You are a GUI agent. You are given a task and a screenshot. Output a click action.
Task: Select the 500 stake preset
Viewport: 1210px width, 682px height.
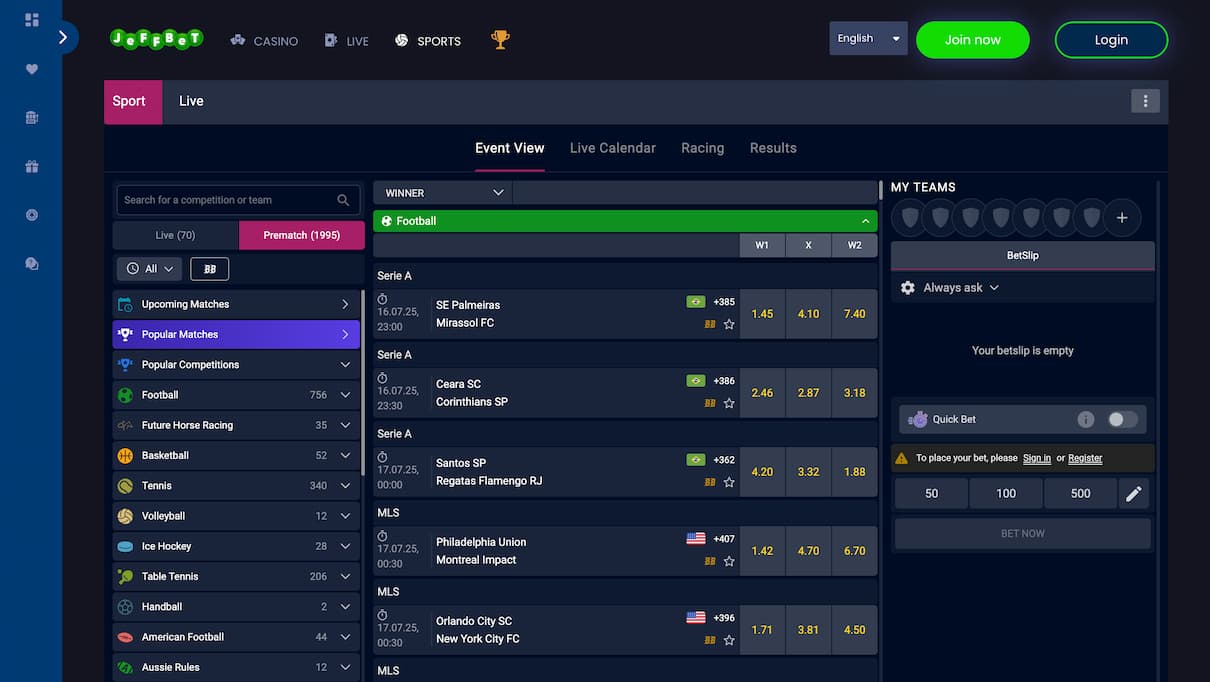(x=1080, y=493)
